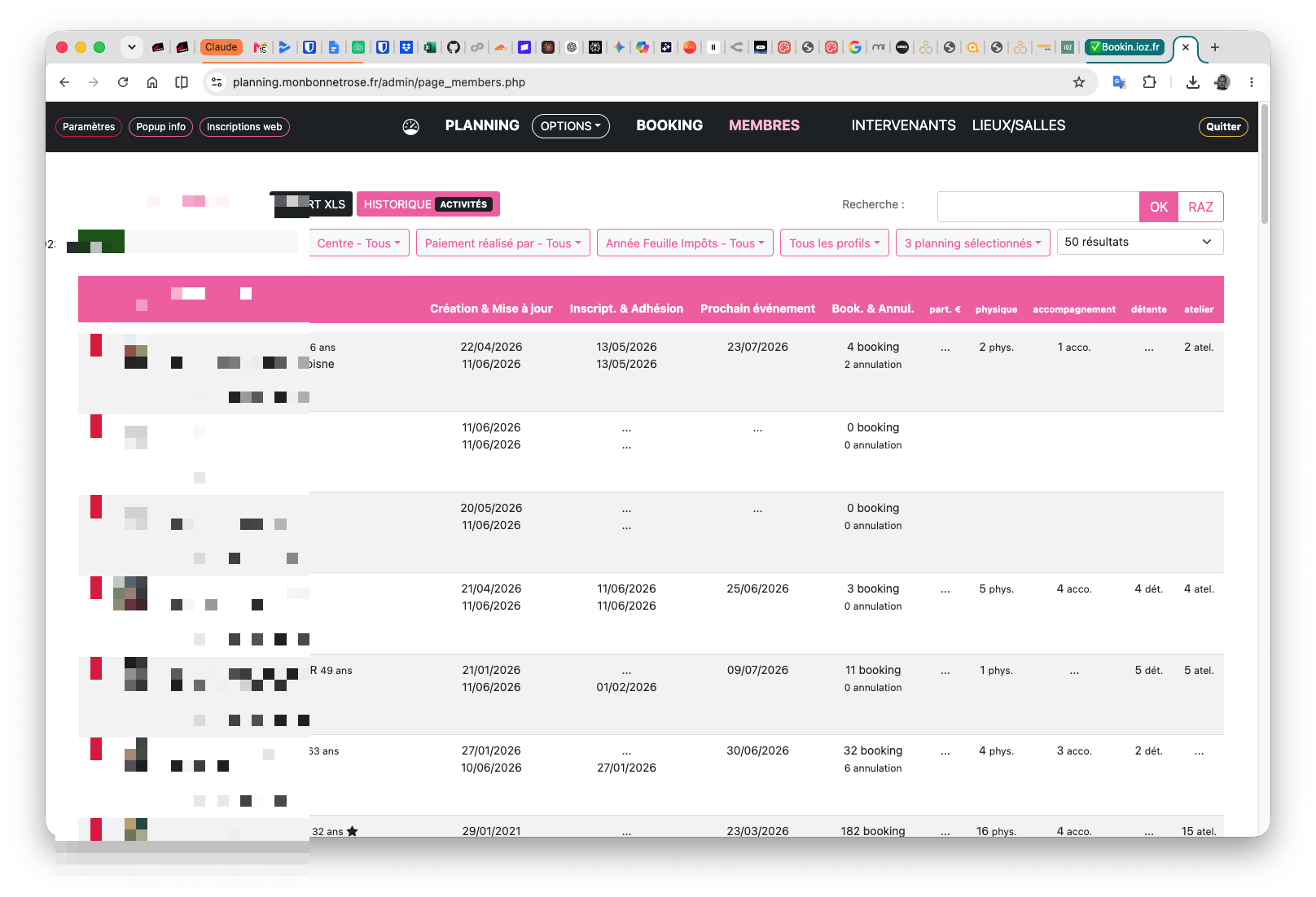This screenshot has height=897, width=1316.
Task: Expand the 50 résultats selector
Action: tap(1139, 242)
